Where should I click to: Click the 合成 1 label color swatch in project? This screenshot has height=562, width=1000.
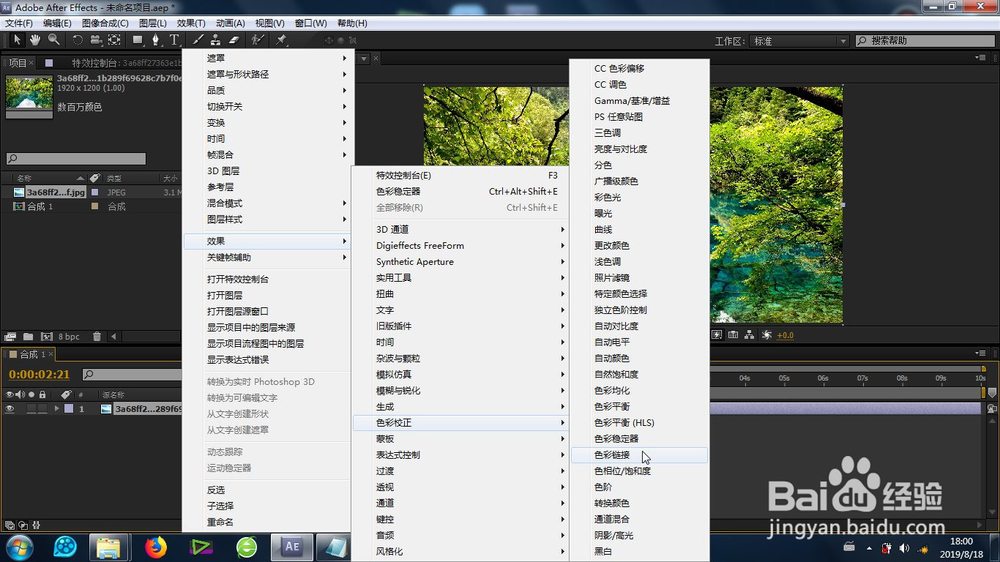pyautogui.click(x=95, y=206)
